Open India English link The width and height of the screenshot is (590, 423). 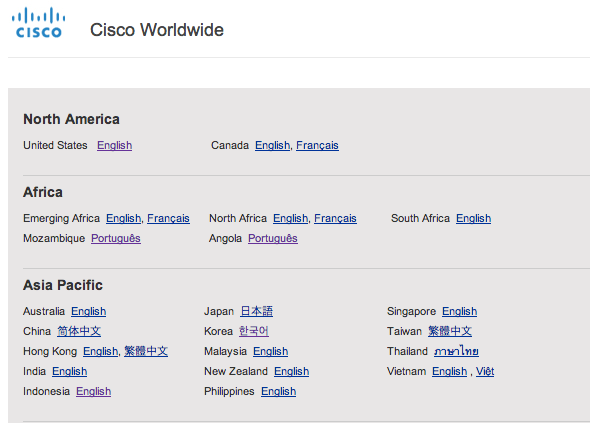70,371
